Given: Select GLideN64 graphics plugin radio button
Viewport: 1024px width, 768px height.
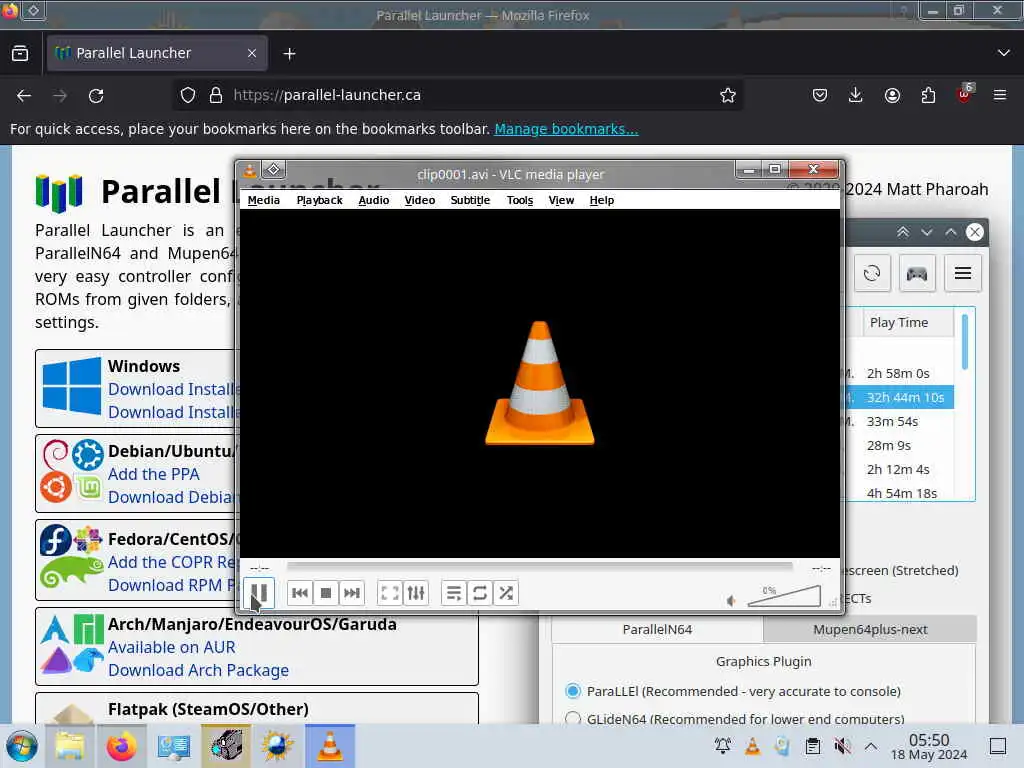Looking at the screenshot, I should tap(573, 718).
